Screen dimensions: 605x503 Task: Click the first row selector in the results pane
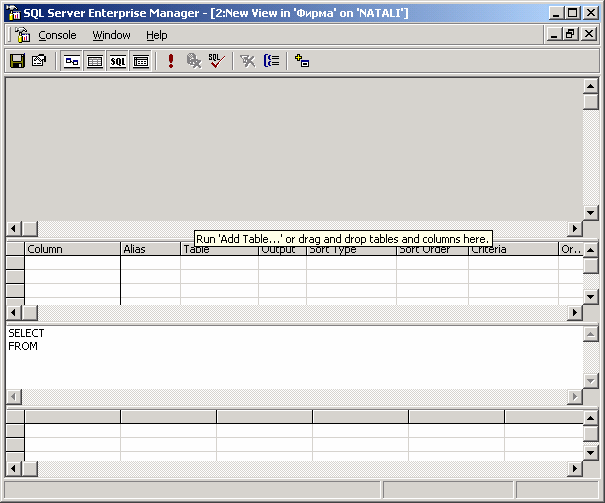15,430
